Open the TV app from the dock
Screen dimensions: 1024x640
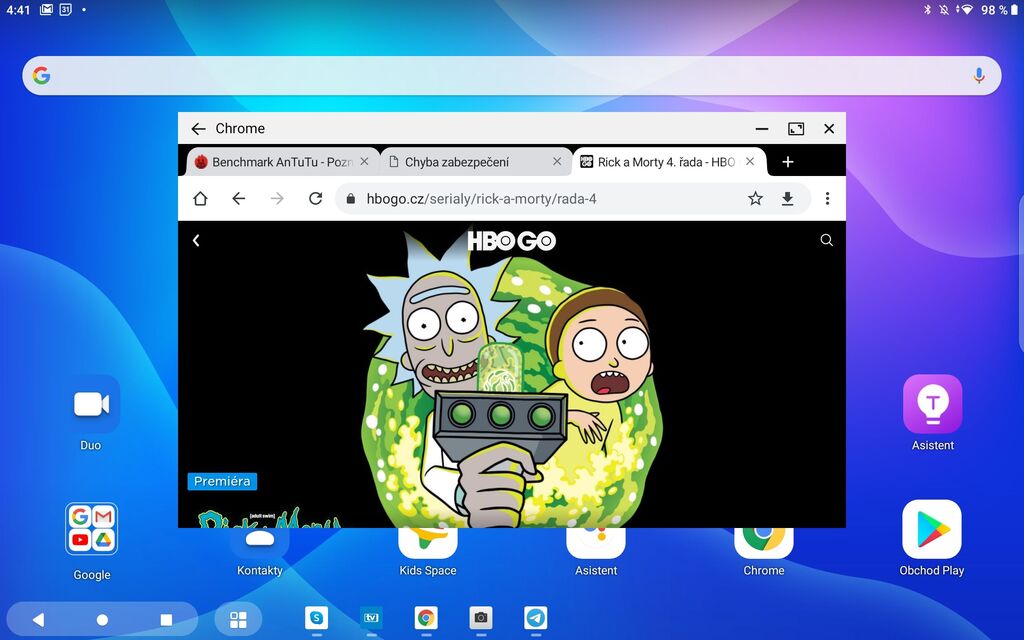(x=371, y=619)
